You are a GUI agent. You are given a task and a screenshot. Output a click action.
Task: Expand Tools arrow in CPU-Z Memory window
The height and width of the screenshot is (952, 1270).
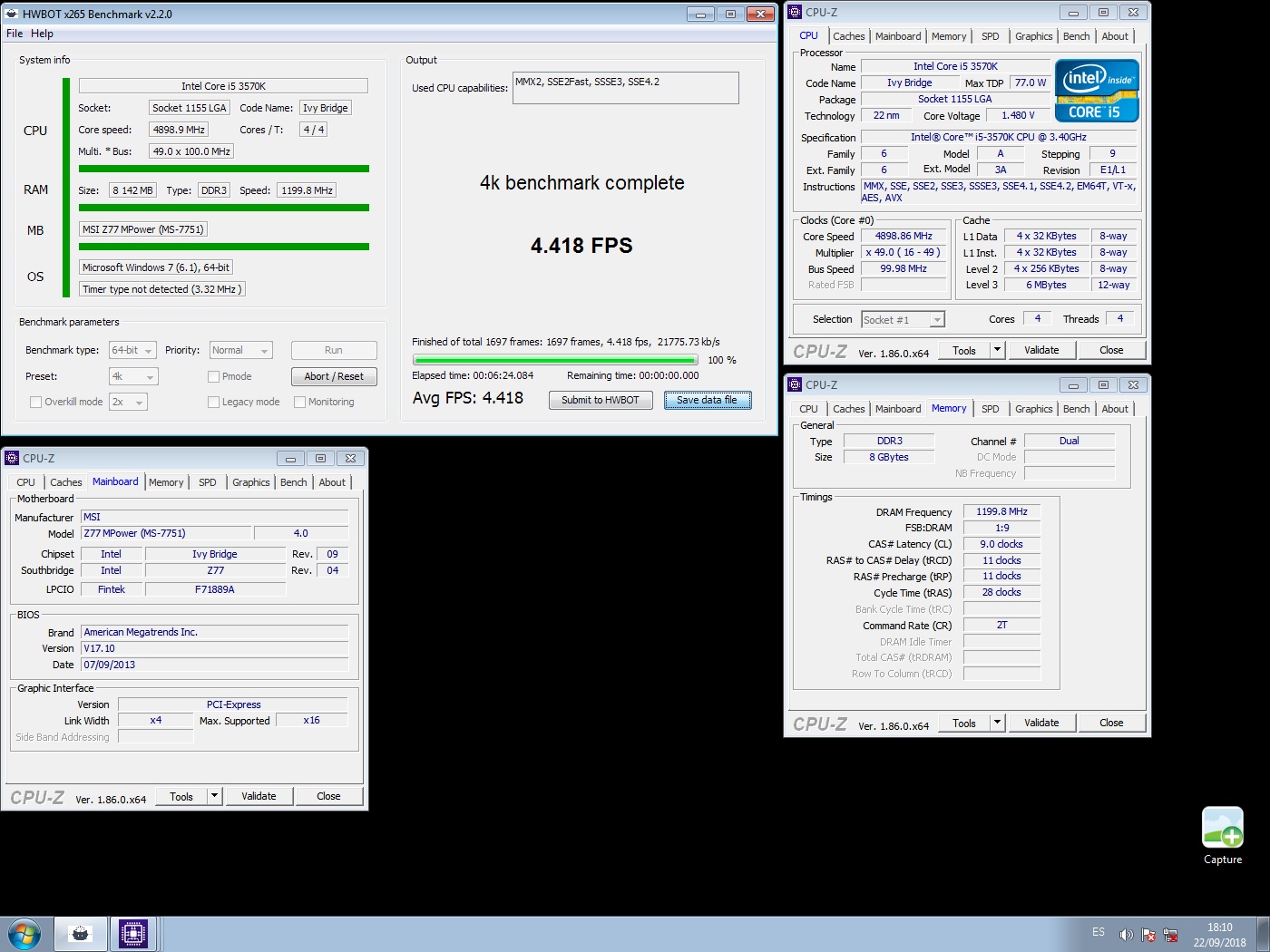[997, 723]
